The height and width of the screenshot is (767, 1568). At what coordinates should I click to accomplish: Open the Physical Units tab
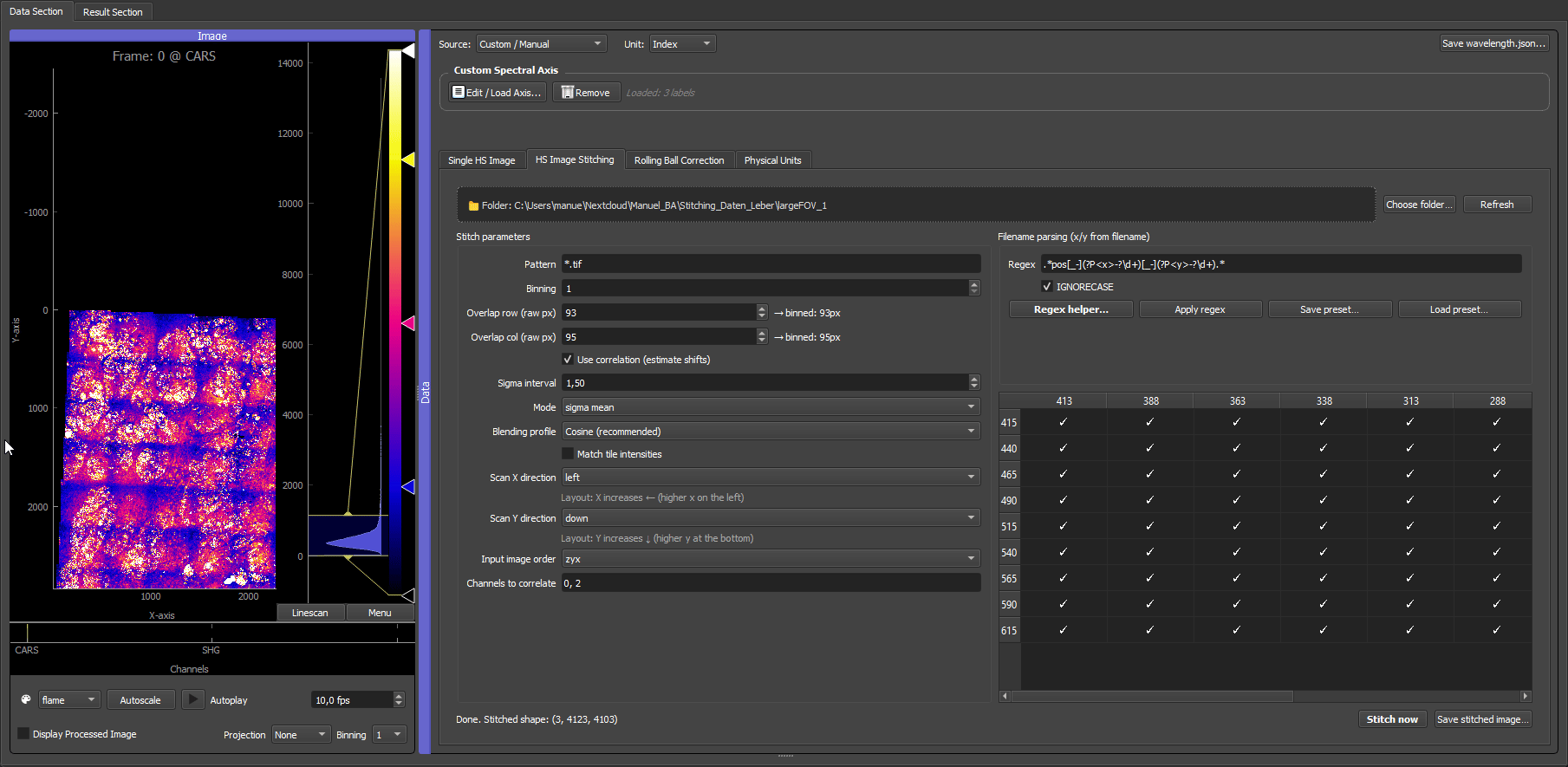tap(772, 160)
